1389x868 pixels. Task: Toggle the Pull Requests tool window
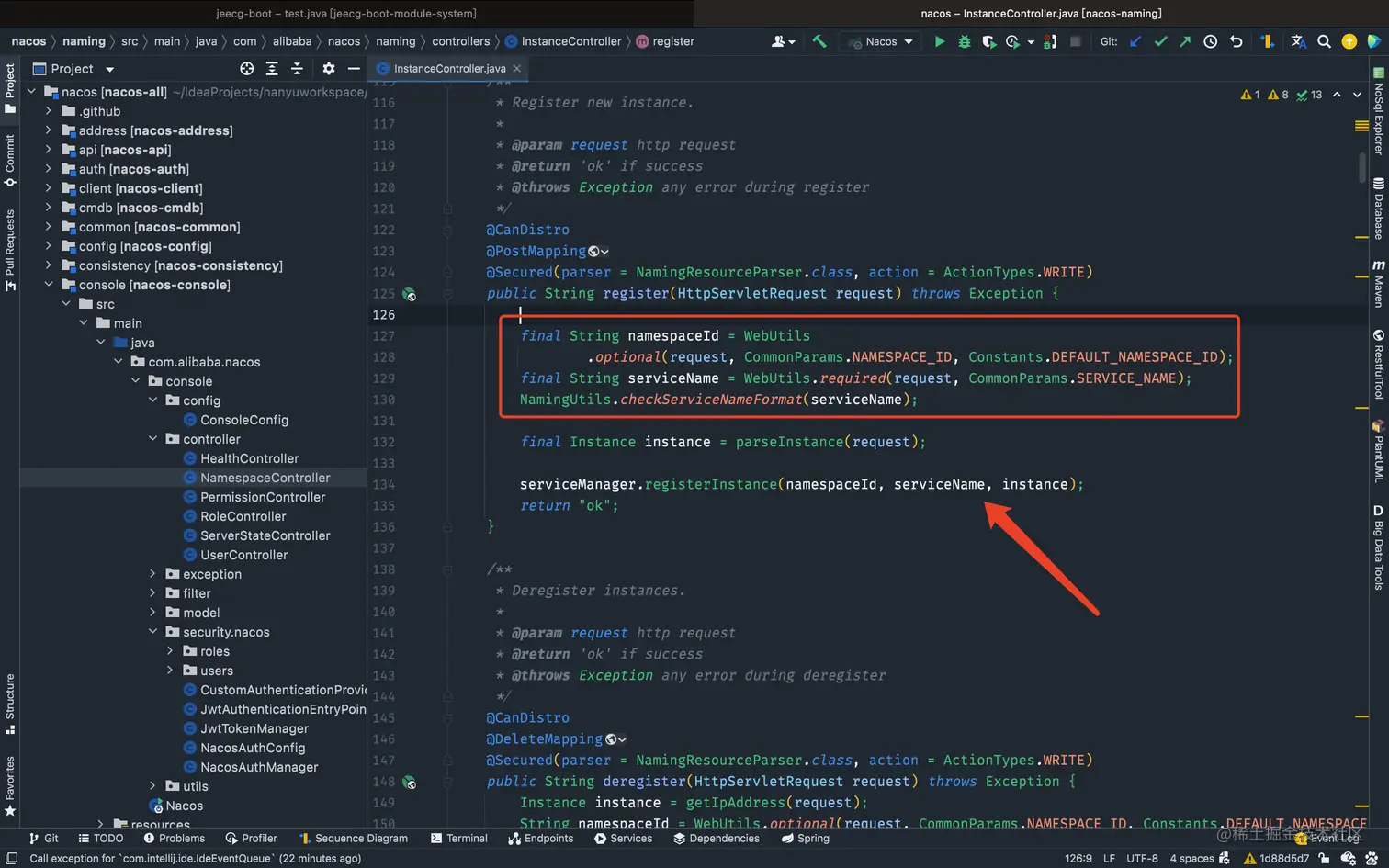pyautogui.click(x=10, y=250)
